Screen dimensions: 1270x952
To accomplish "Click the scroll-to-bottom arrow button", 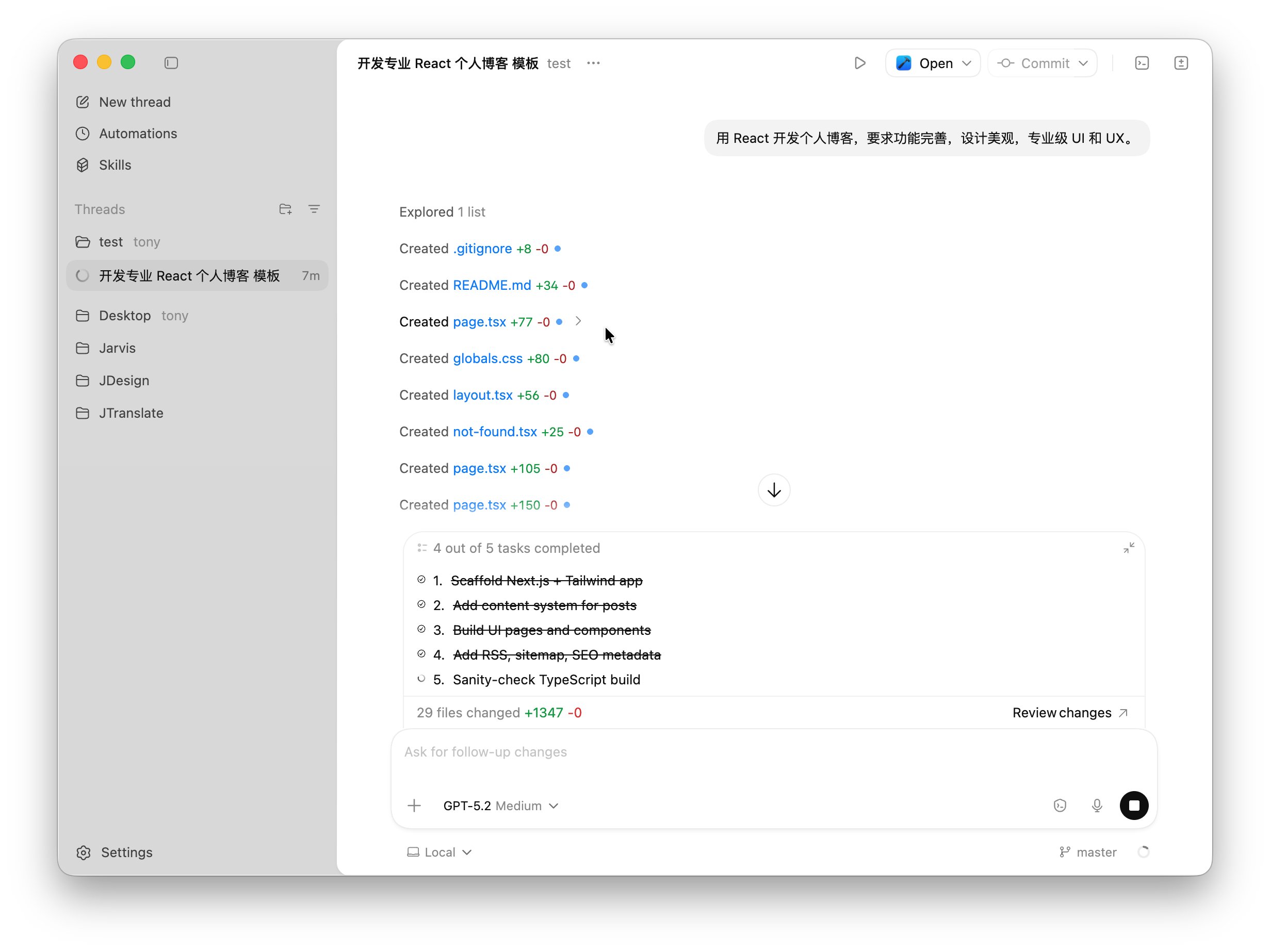I will click(x=773, y=490).
